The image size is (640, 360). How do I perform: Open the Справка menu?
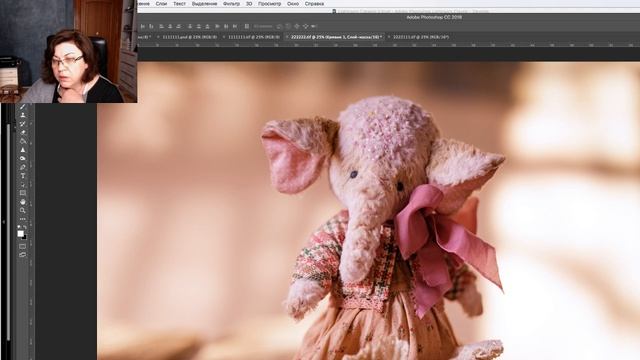(314, 4)
